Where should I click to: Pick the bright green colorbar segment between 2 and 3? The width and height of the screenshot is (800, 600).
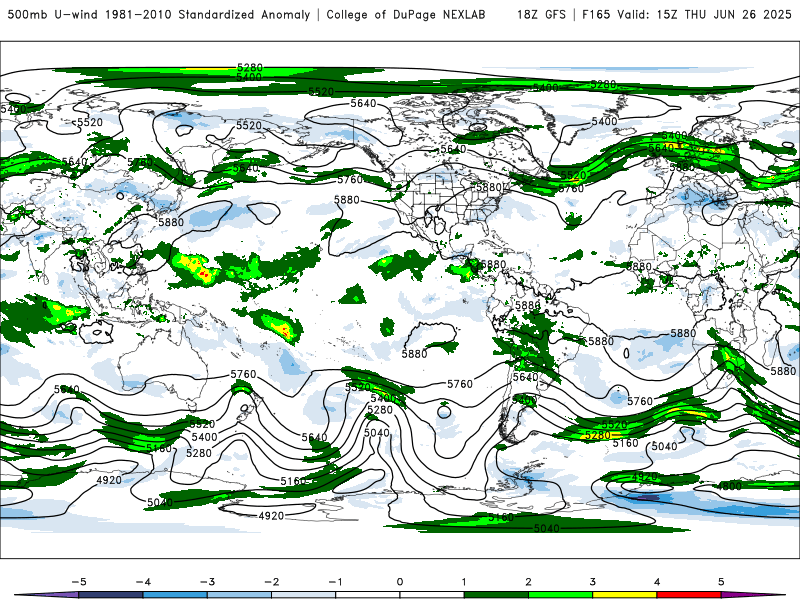coord(560,595)
